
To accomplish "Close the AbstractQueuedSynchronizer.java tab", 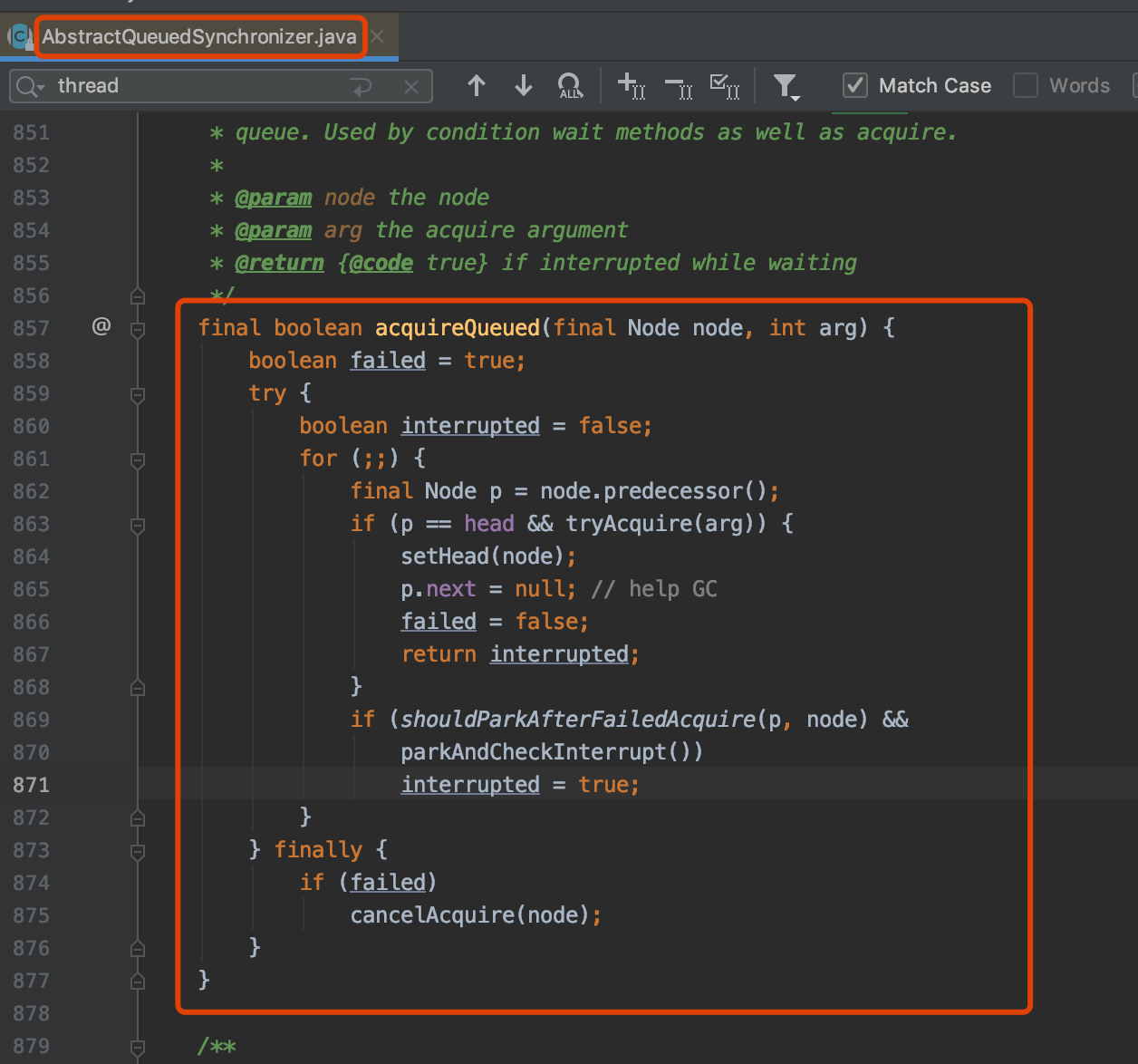I will coord(378,37).
